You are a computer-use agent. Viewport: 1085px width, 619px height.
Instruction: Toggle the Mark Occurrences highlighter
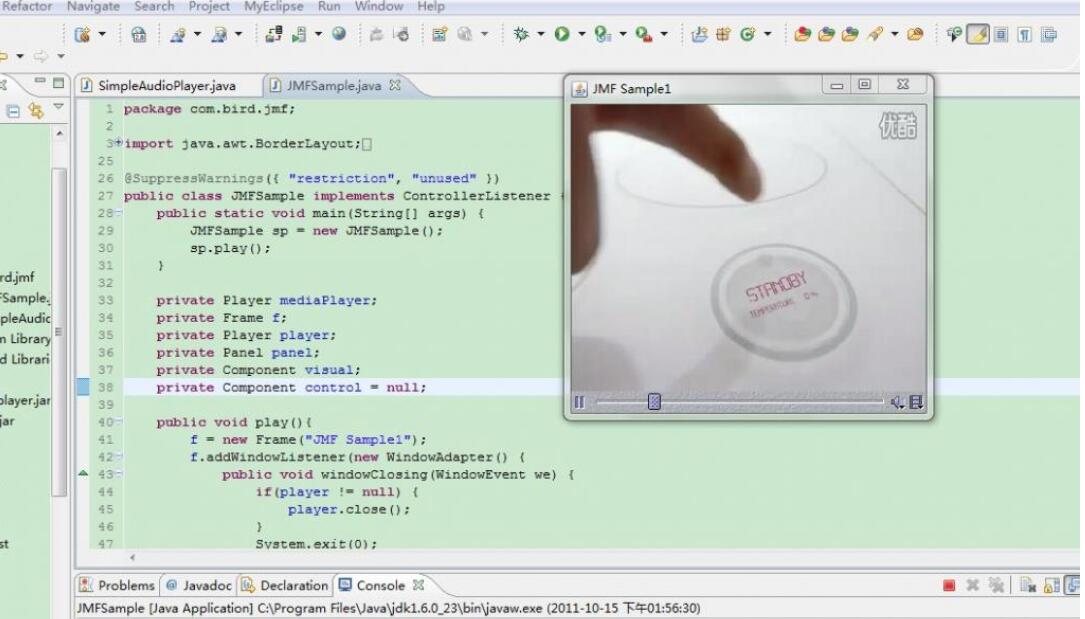(977, 33)
